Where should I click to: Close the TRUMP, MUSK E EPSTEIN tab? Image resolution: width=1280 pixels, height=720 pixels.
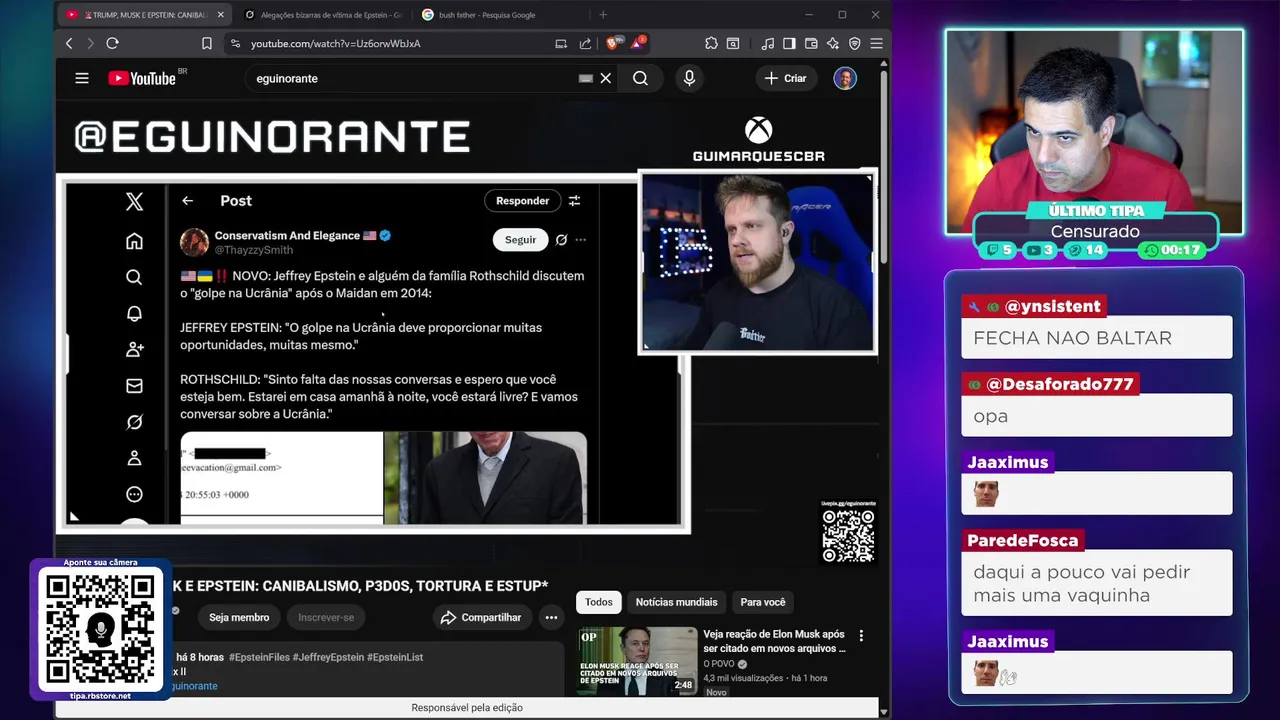click(x=221, y=15)
